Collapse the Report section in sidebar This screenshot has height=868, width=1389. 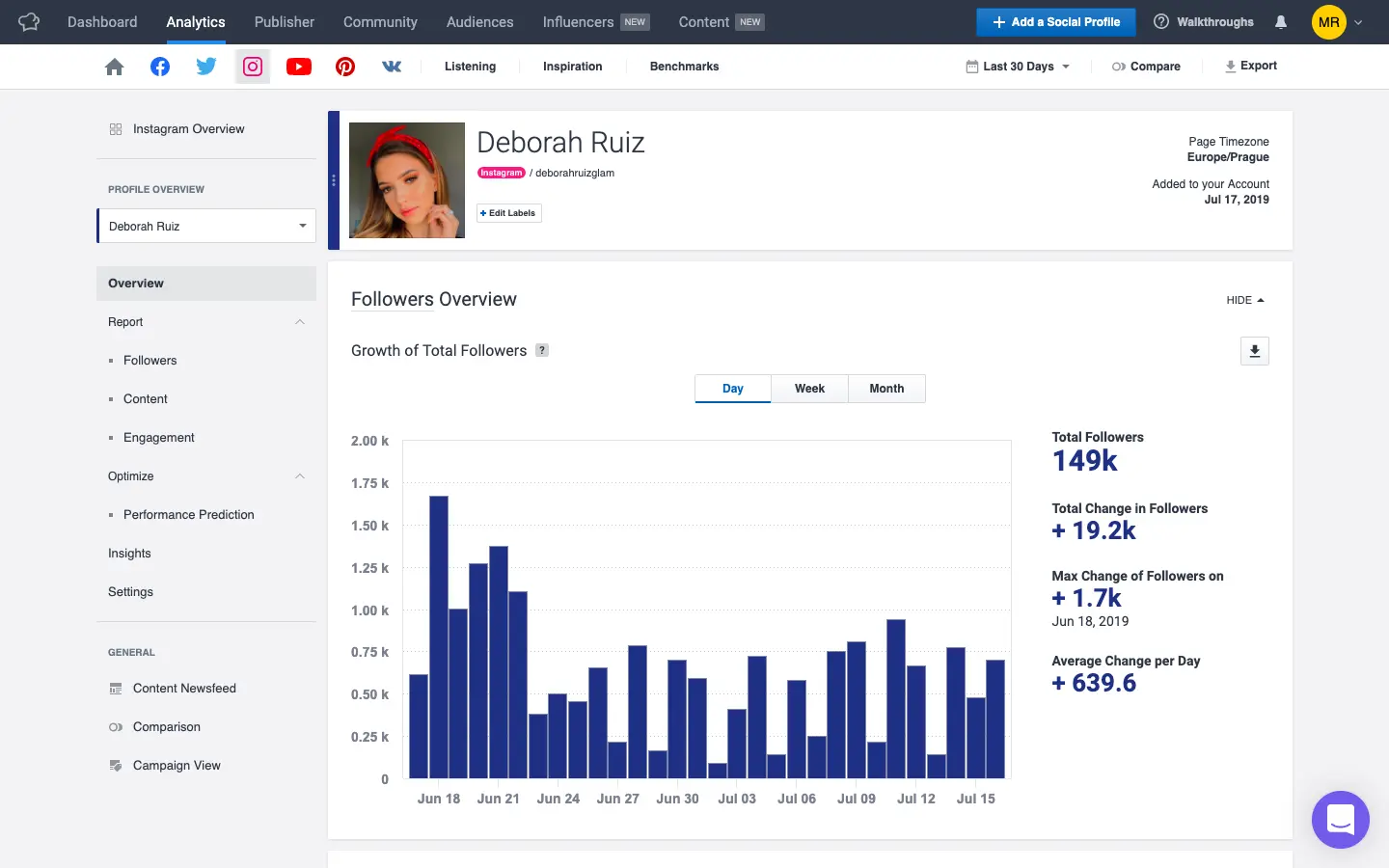[300, 322]
